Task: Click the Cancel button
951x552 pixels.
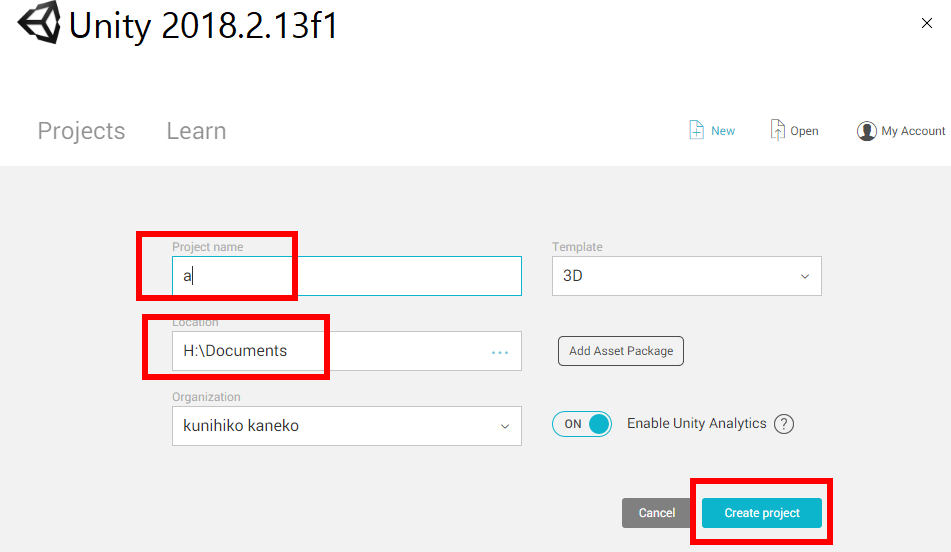Action: pyautogui.click(x=657, y=513)
